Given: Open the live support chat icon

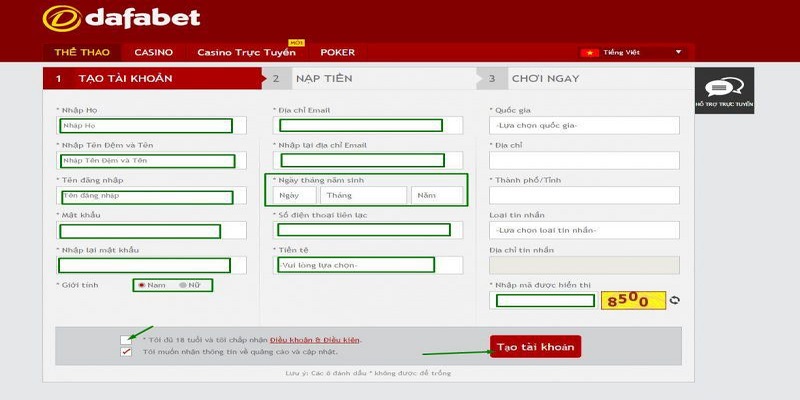Looking at the screenshot, I should click(x=724, y=87).
